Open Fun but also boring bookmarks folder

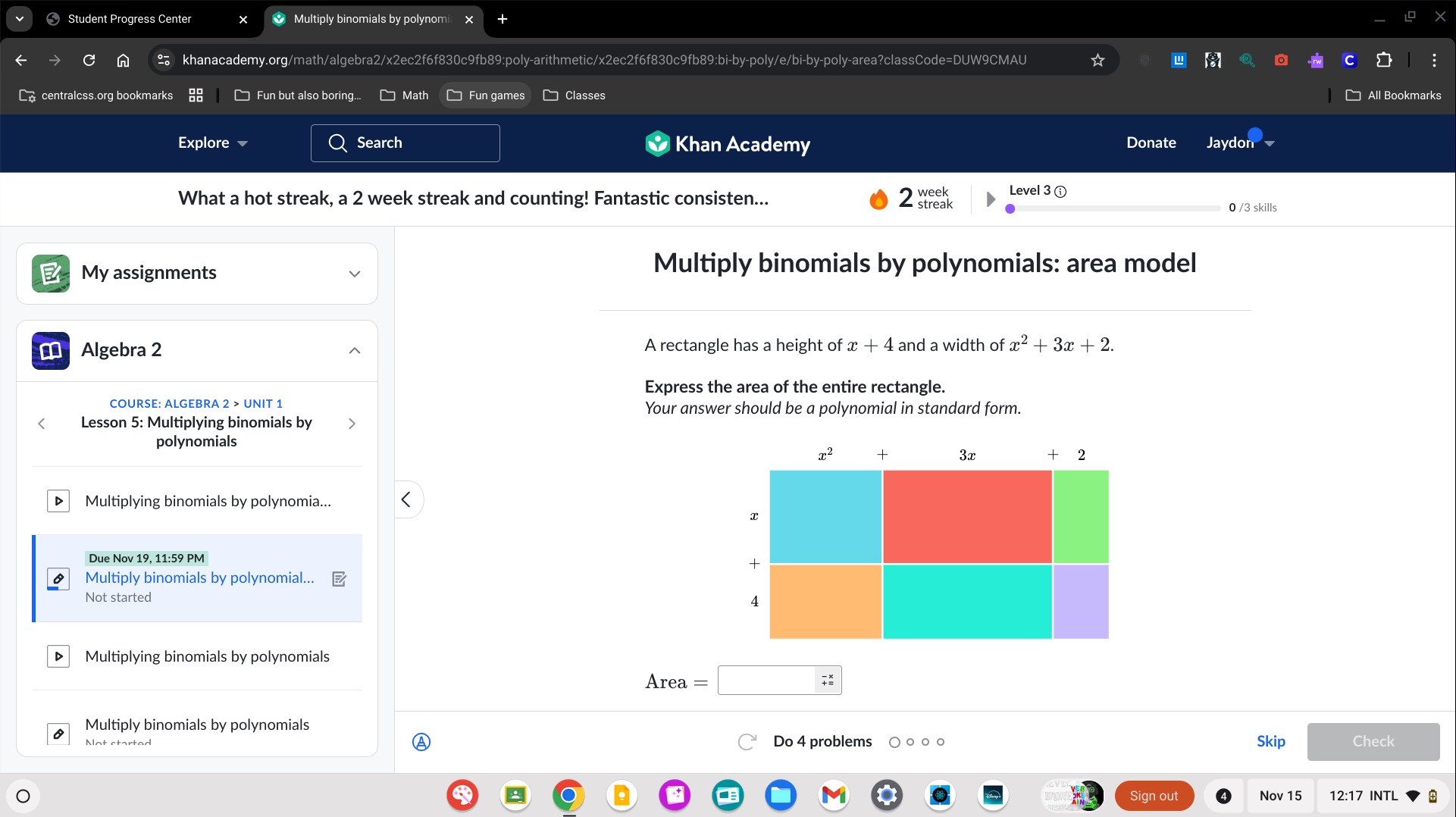click(298, 95)
